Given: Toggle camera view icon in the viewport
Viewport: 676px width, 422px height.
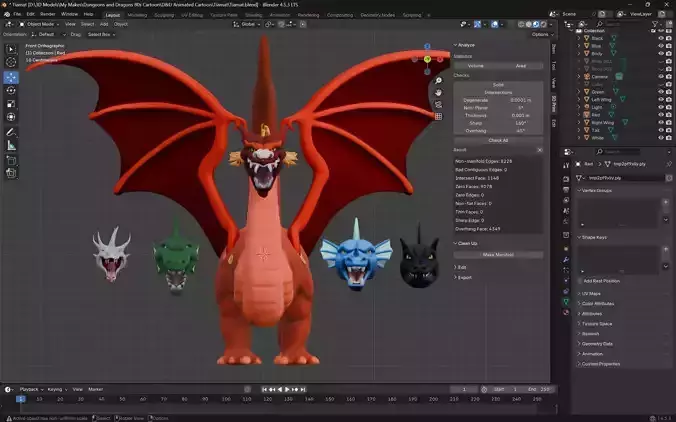Looking at the screenshot, I should pyautogui.click(x=438, y=105).
